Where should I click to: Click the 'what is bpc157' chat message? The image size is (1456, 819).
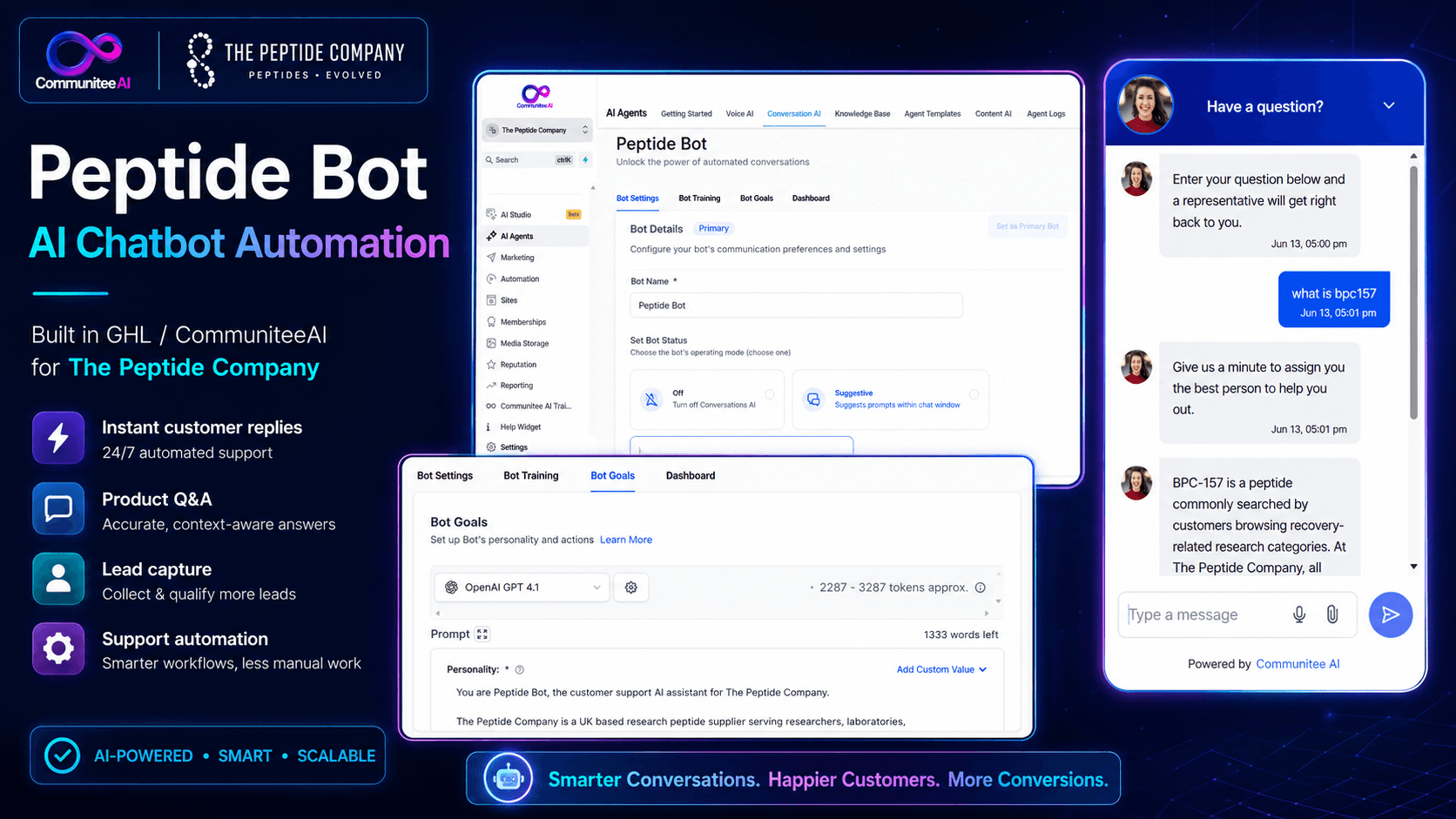pos(1334,300)
